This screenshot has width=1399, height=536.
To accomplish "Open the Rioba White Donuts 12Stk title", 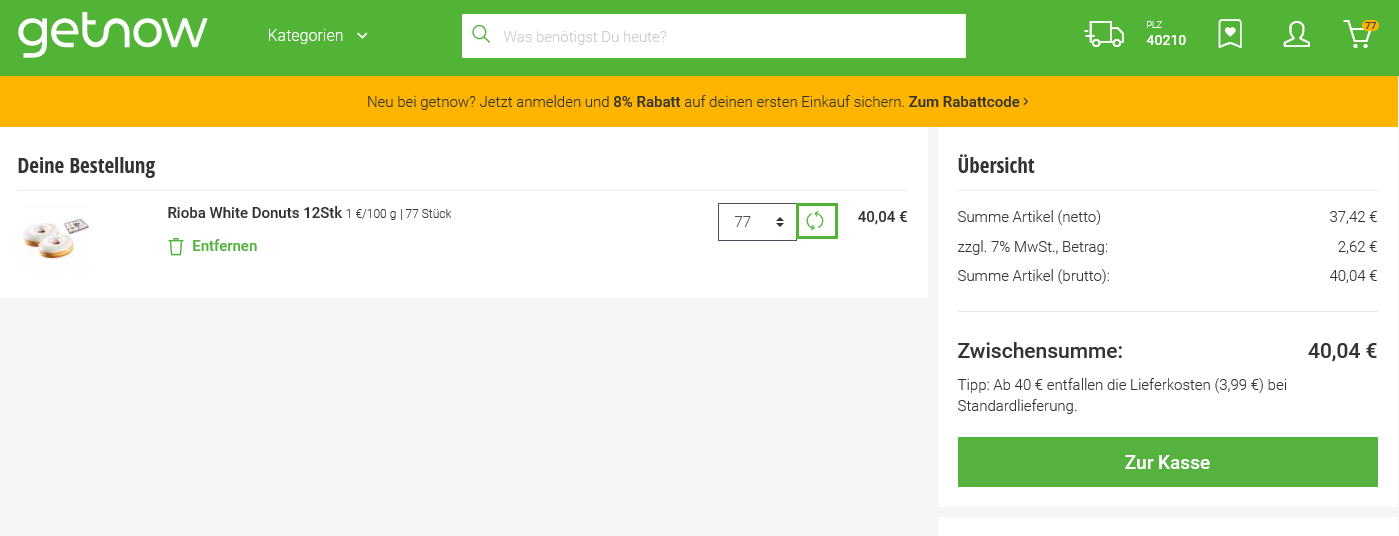I will click(x=254, y=213).
